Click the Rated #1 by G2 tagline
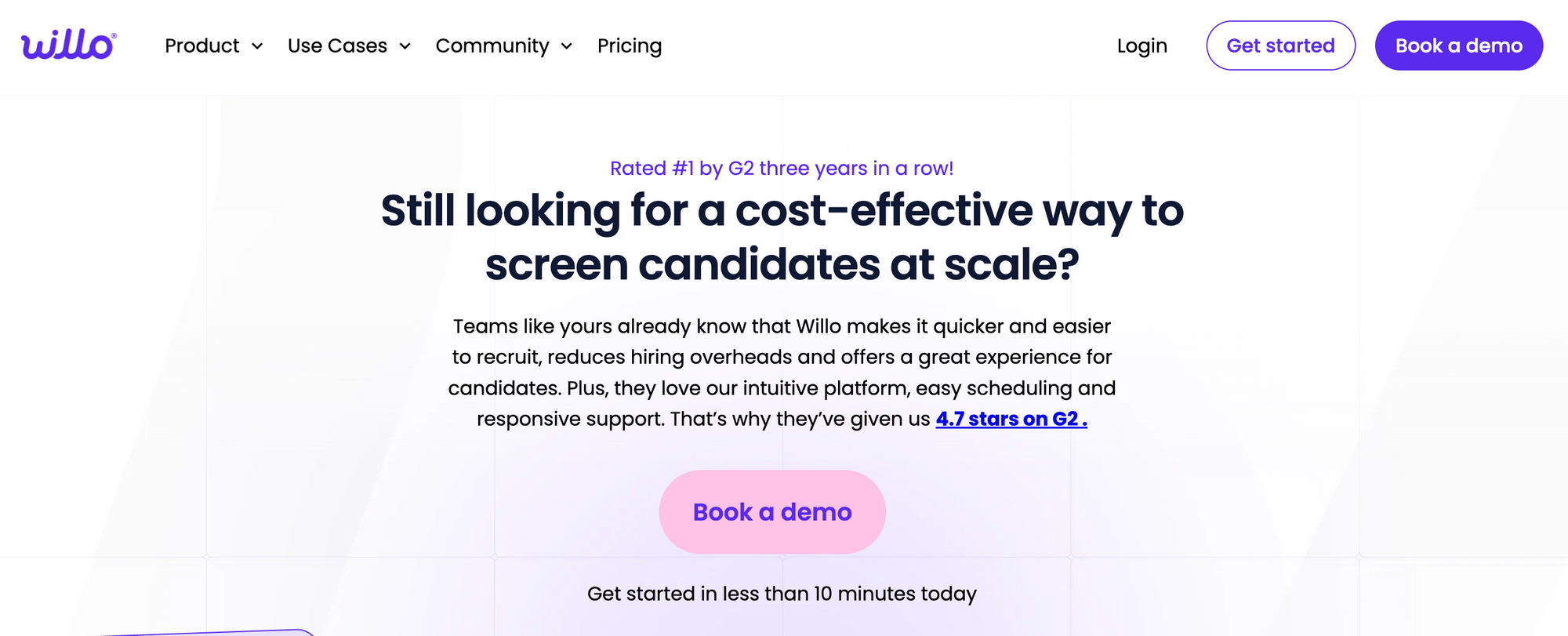The width and height of the screenshot is (1568, 636). [782, 169]
